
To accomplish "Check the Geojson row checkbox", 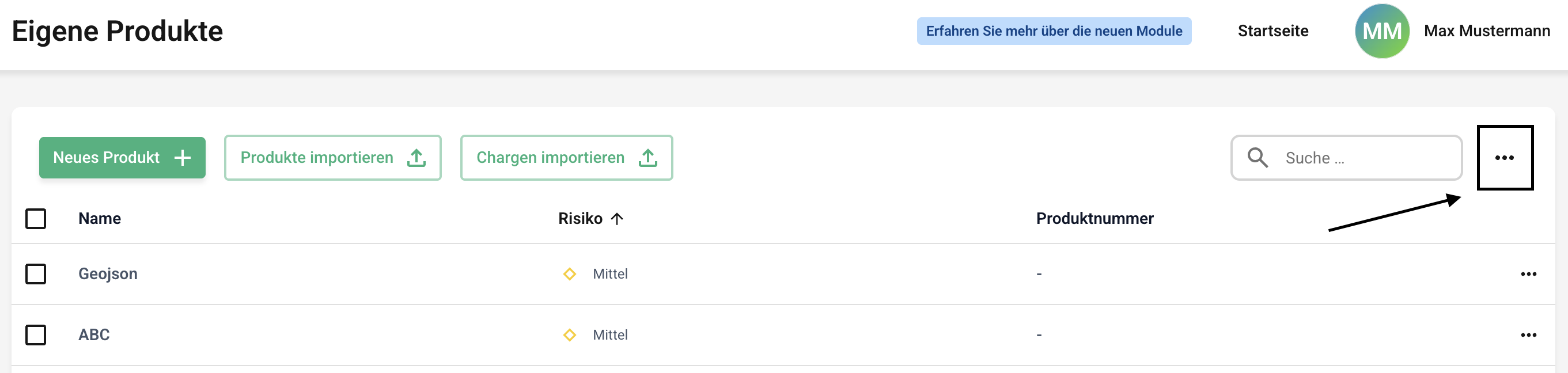I will pyautogui.click(x=36, y=275).
